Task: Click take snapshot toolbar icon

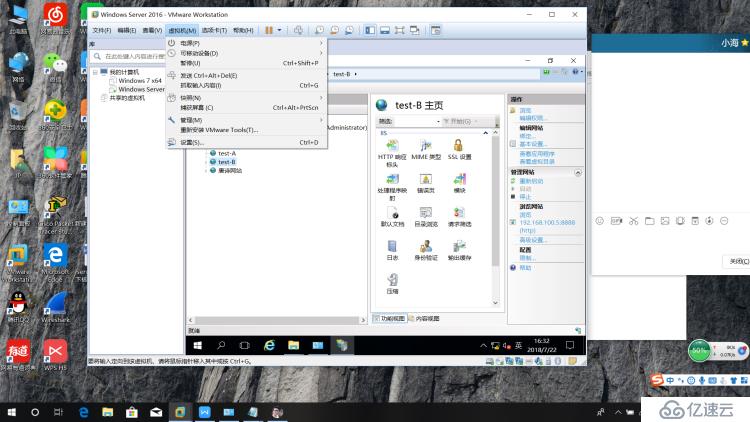Action: [319, 30]
